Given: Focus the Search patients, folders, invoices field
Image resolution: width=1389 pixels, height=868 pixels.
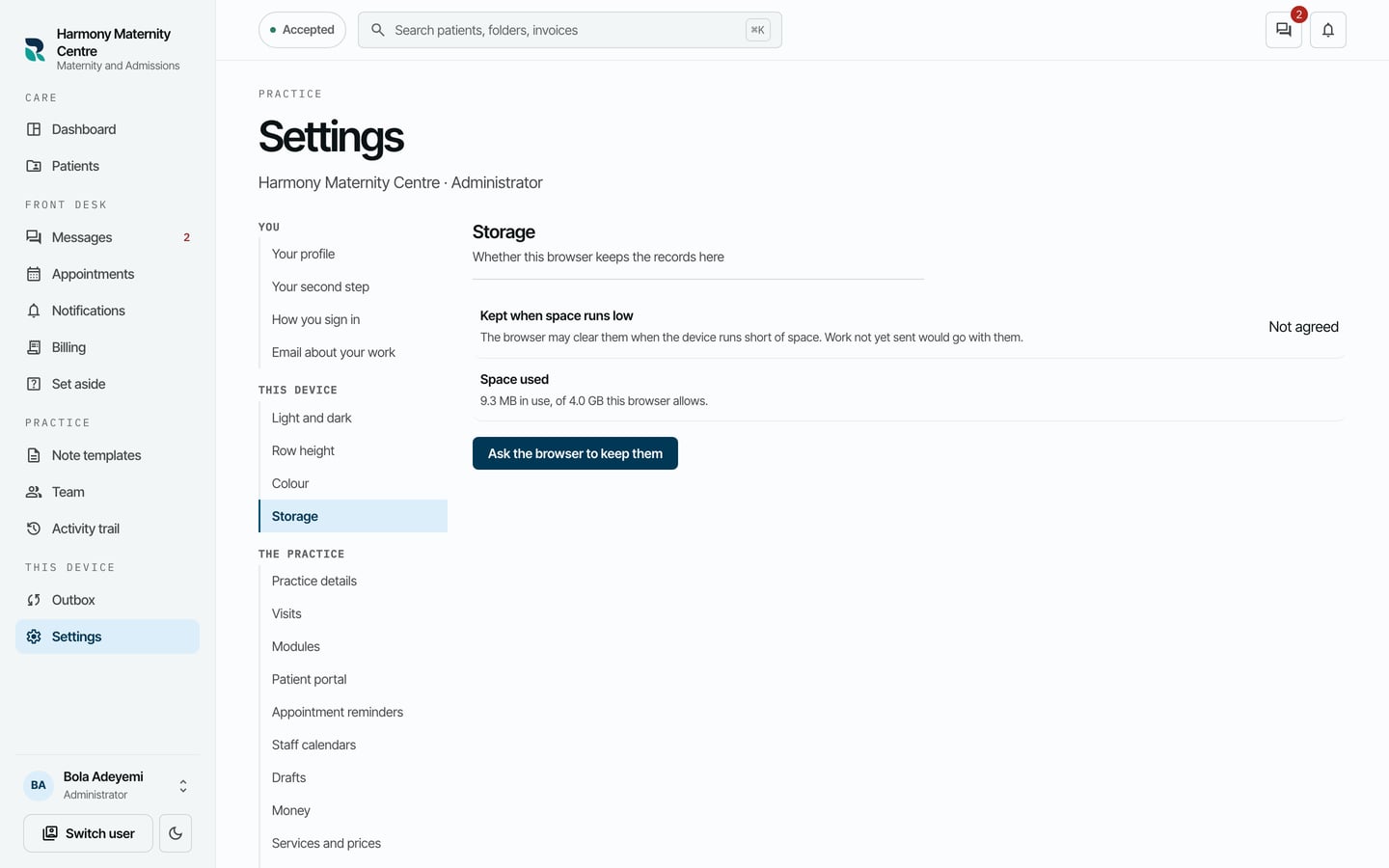Looking at the screenshot, I should (569, 30).
